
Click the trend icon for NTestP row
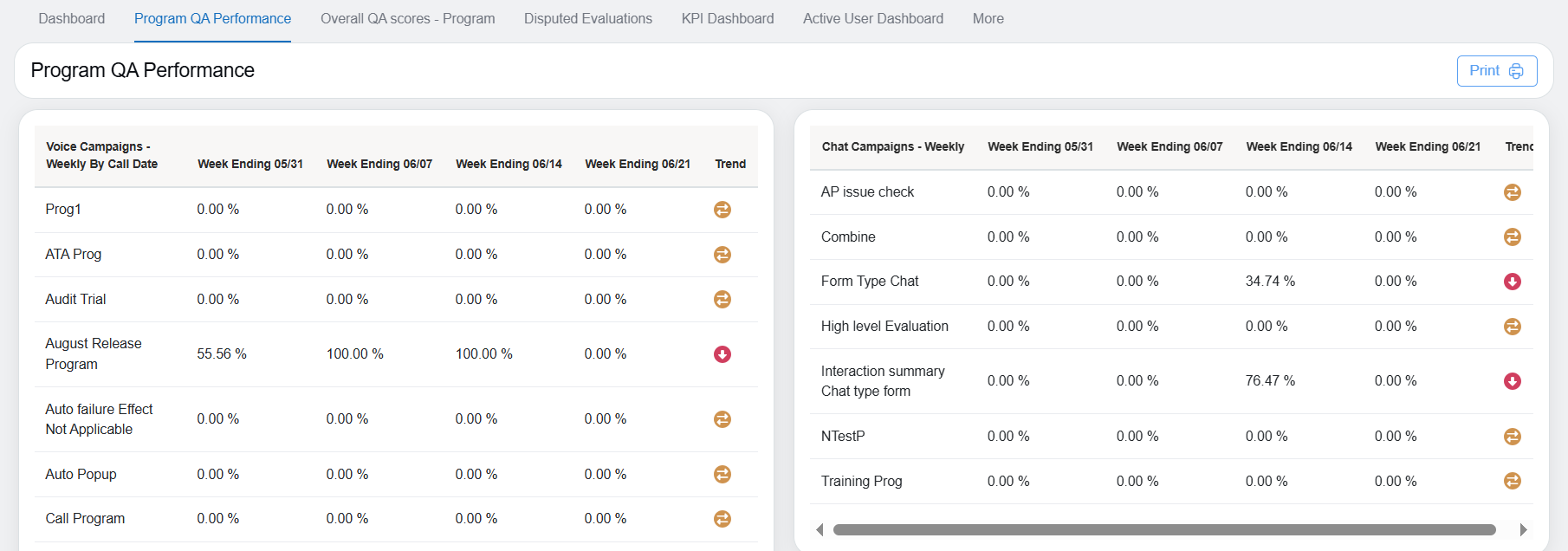tap(1512, 437)
